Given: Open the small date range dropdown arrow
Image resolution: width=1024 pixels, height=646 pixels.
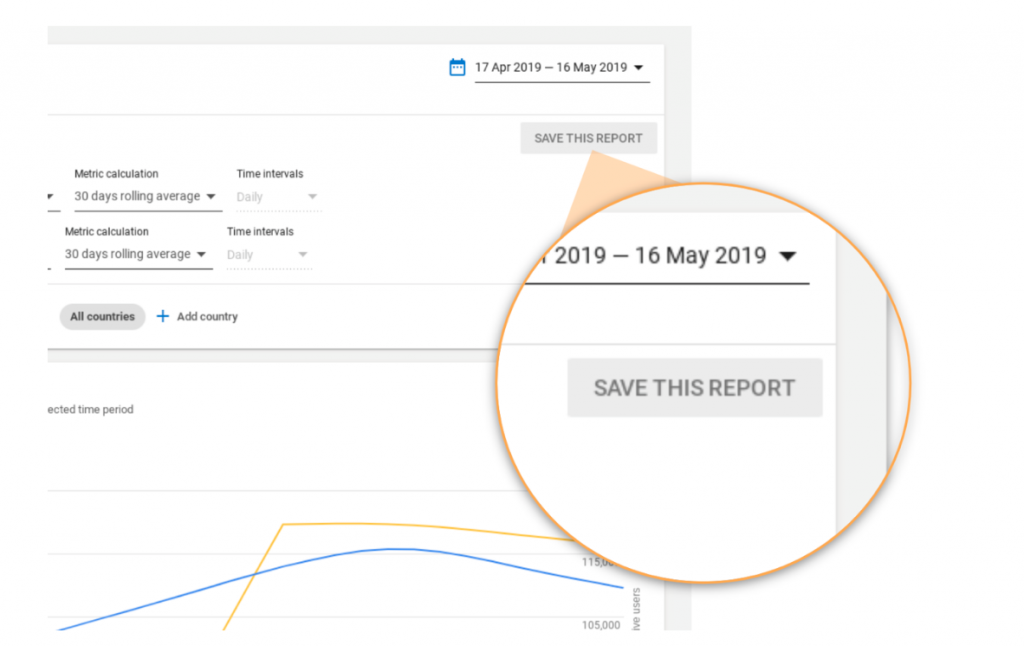Looking at the screenshot, I should (639, 68).
